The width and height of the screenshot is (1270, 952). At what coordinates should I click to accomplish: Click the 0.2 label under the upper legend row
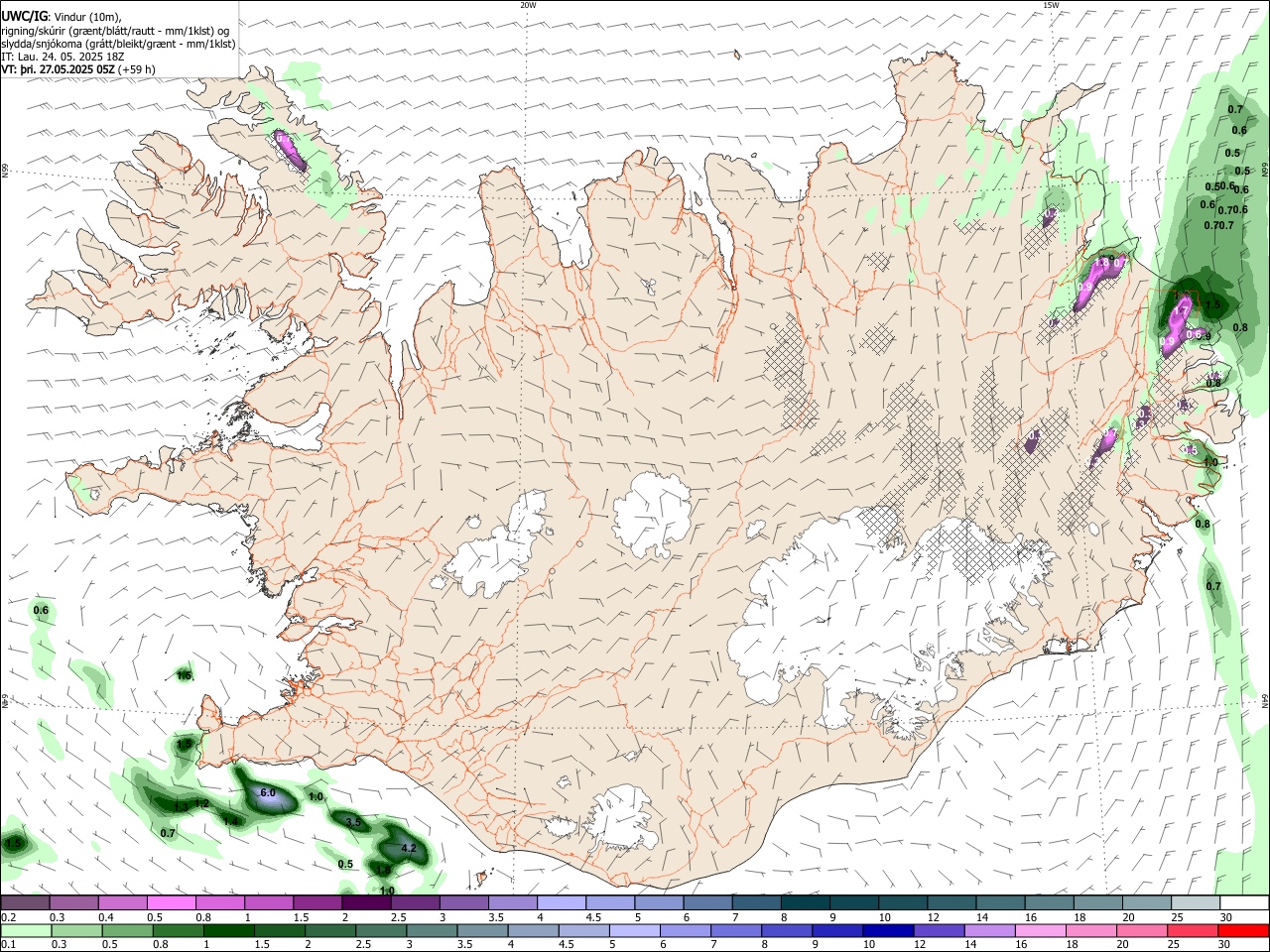[6, 917]
